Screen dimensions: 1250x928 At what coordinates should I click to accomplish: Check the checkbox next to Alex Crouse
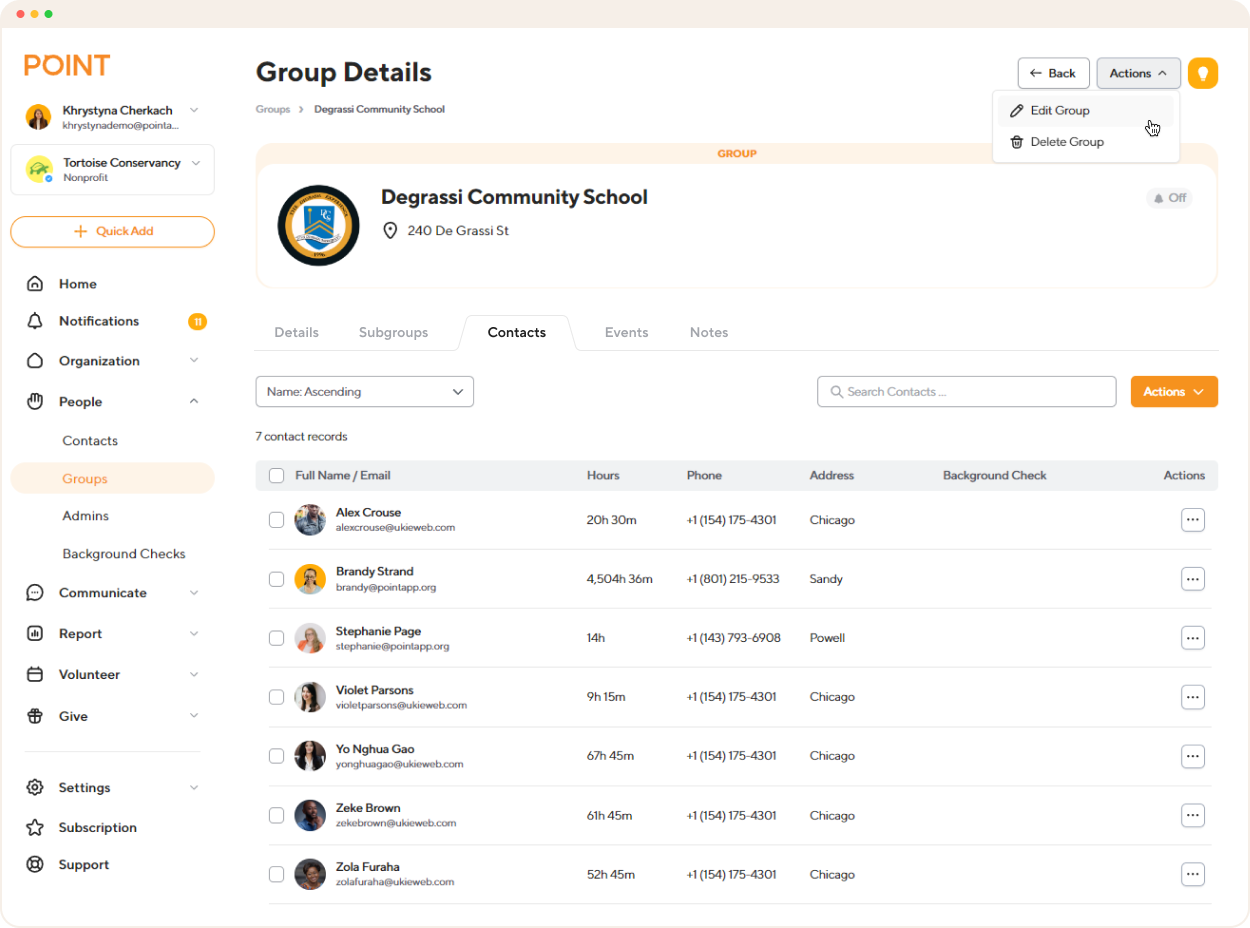coord(276,519)
